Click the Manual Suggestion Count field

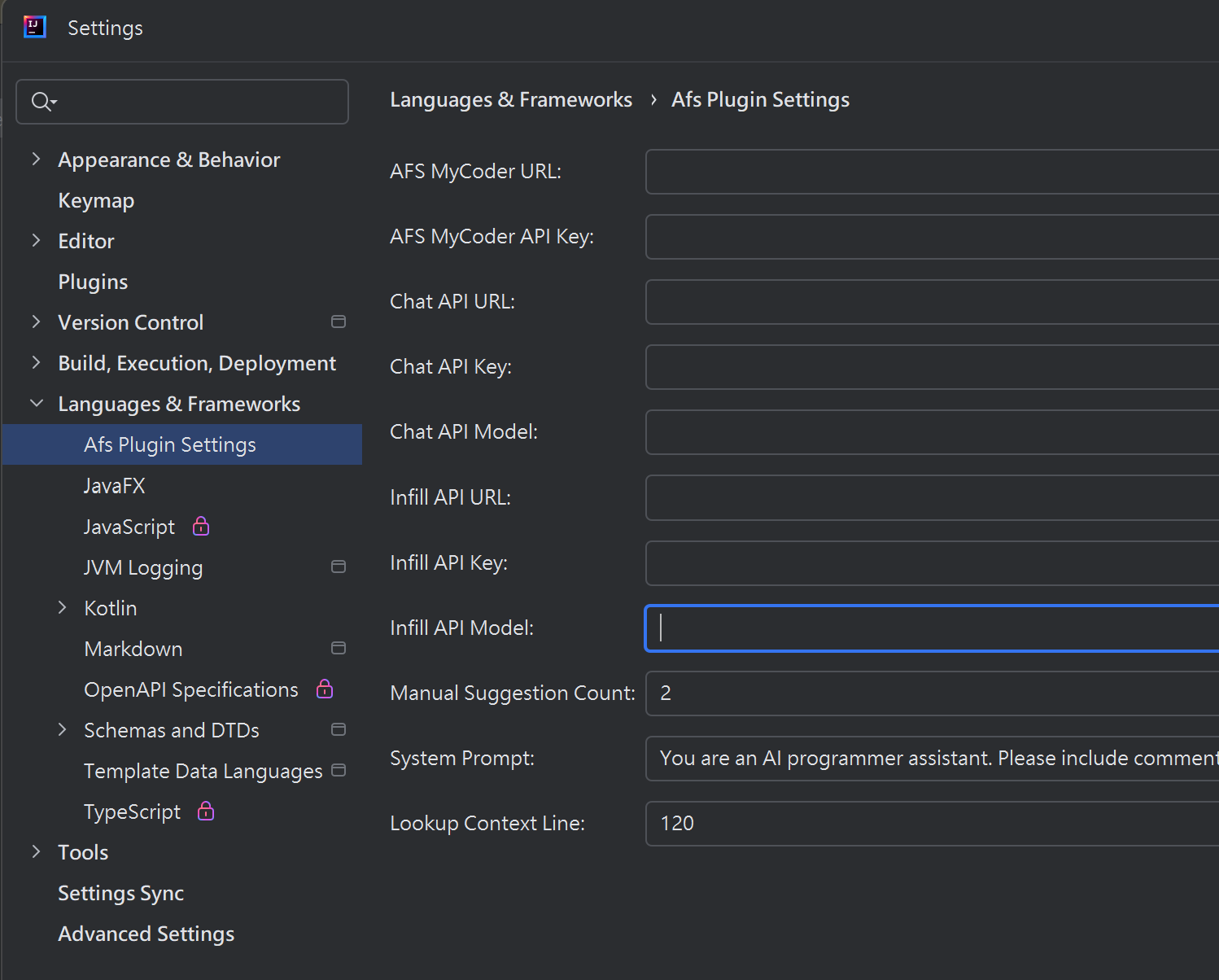(933, 693)
